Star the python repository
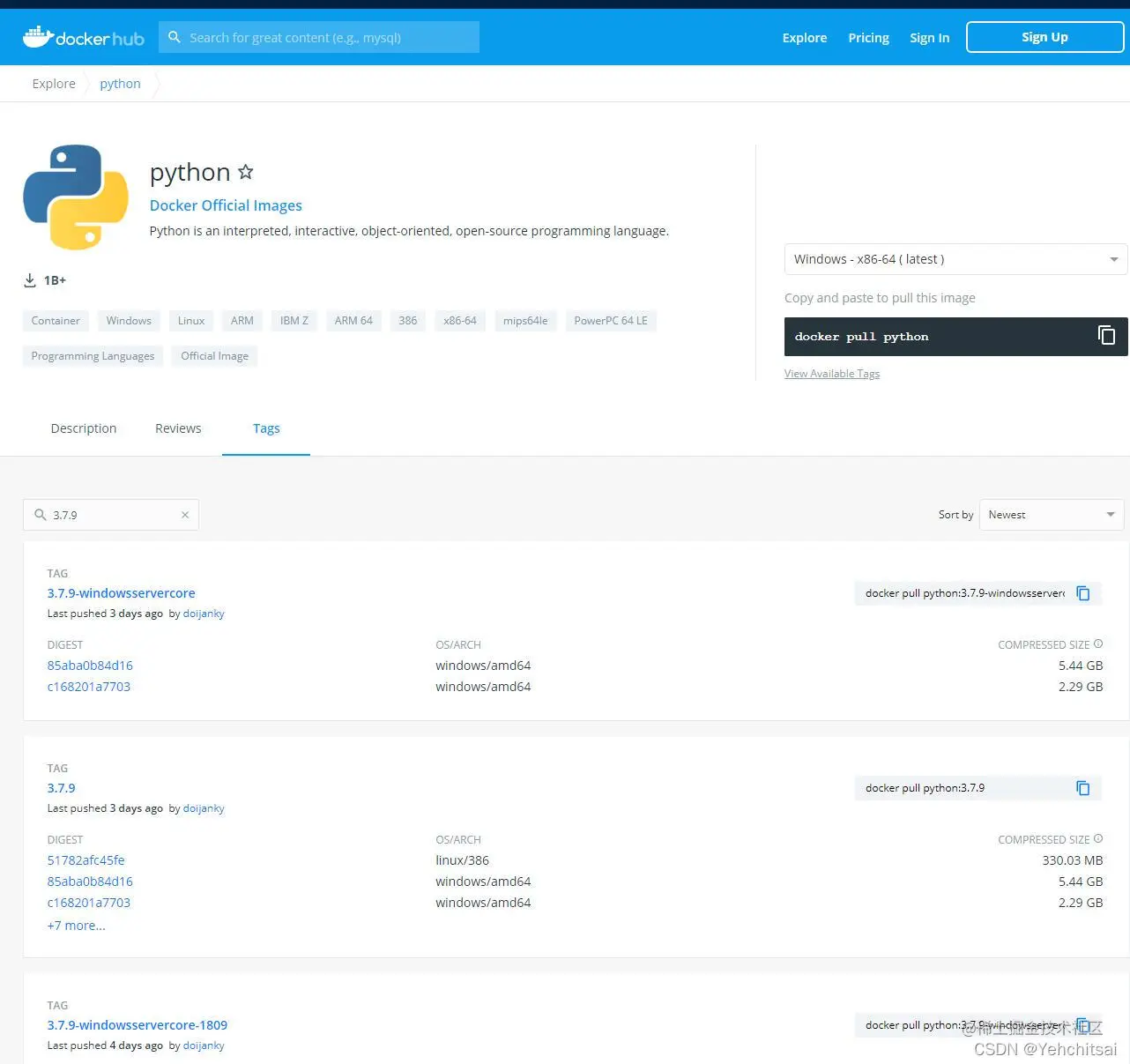The height and width of the screenshot is (1064, 1130). coord(246,172)
